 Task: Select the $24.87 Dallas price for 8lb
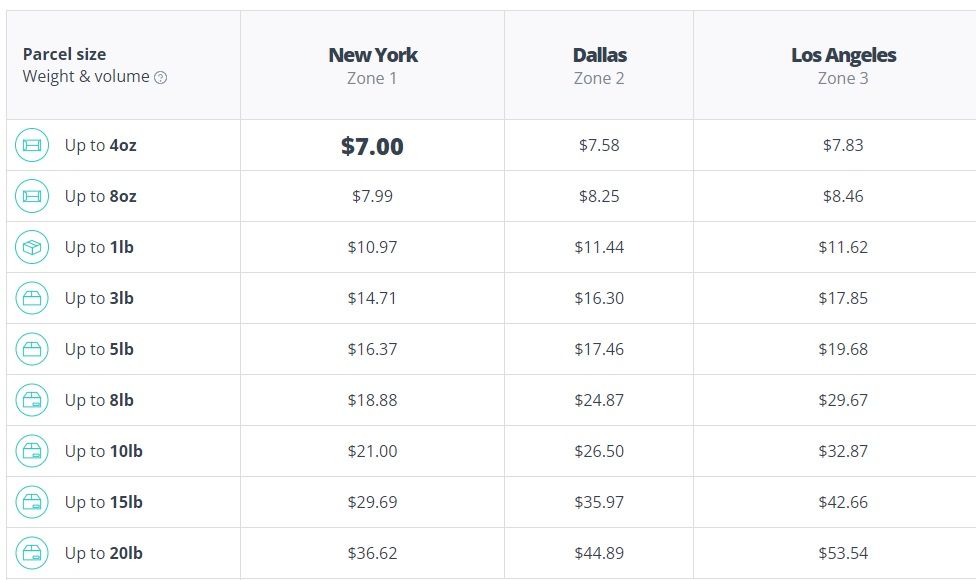point(599,400)
